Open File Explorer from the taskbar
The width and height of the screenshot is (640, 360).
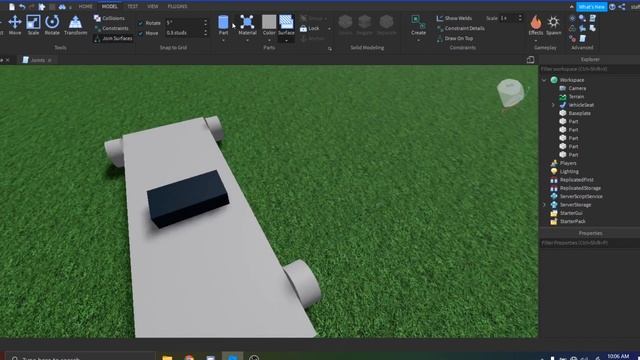[x=167, y=358]
